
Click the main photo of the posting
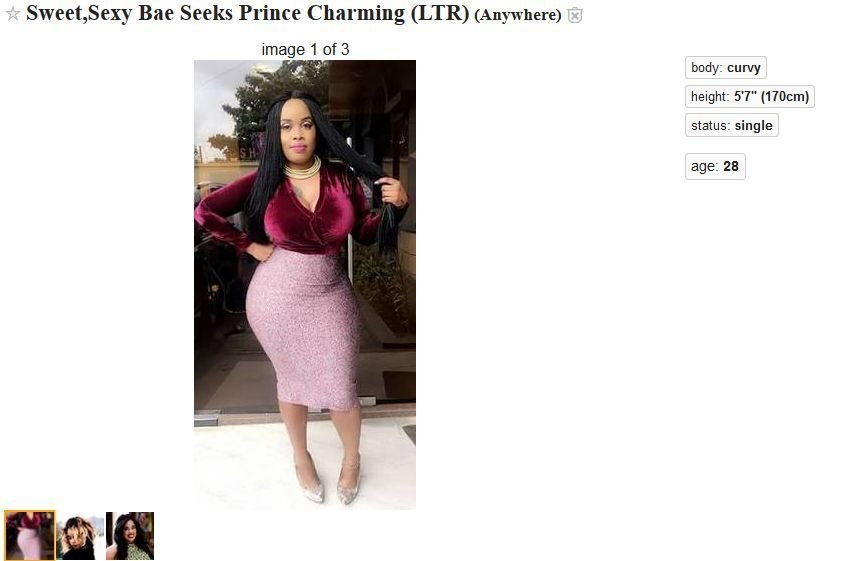click(x=305, y=285)
